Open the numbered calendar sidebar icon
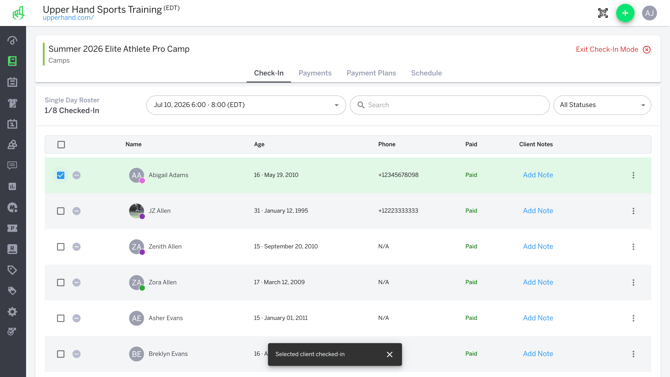This screenshot has height=377, width=670. coord(12,124)
